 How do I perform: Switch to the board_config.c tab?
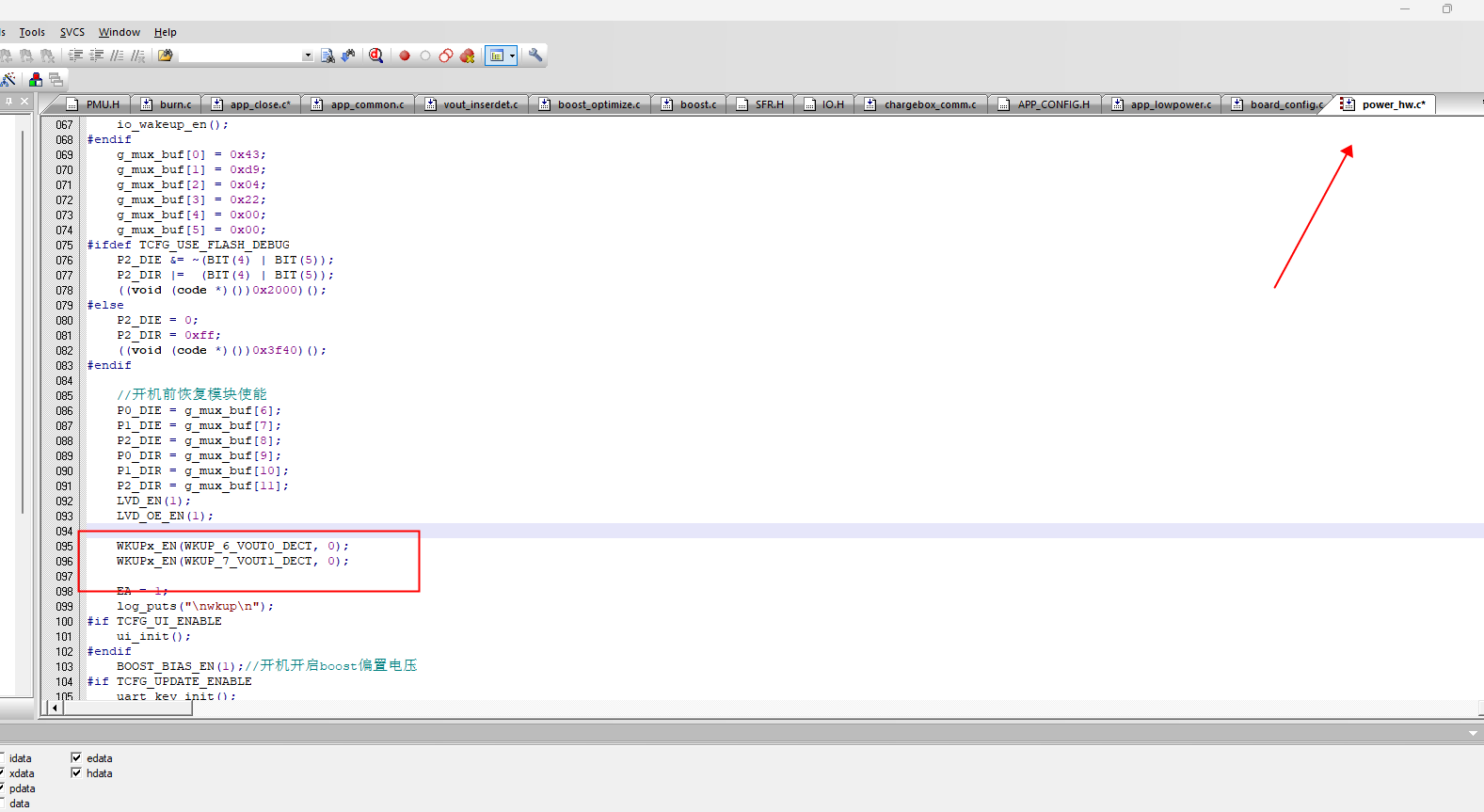[x=1277, y=104]
